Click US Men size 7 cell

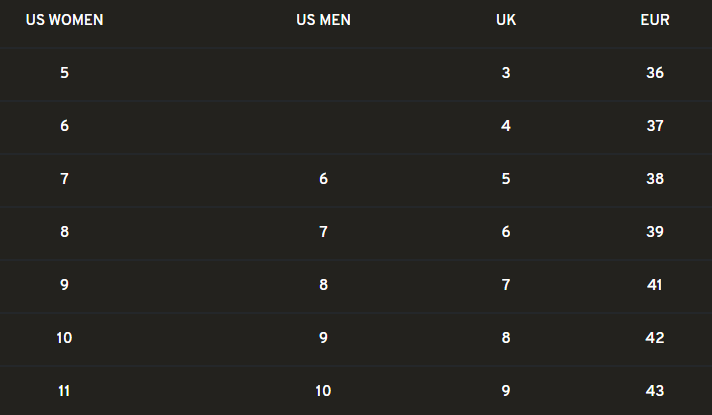point(323,232)
